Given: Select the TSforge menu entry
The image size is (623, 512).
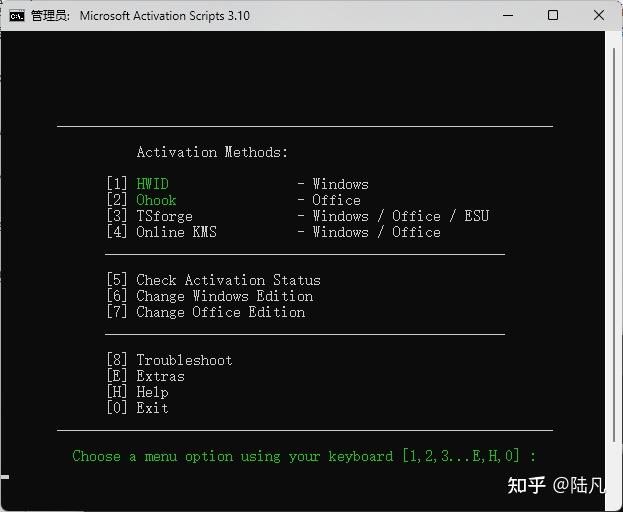Looking at the screenshot, I should click(149, 216).
